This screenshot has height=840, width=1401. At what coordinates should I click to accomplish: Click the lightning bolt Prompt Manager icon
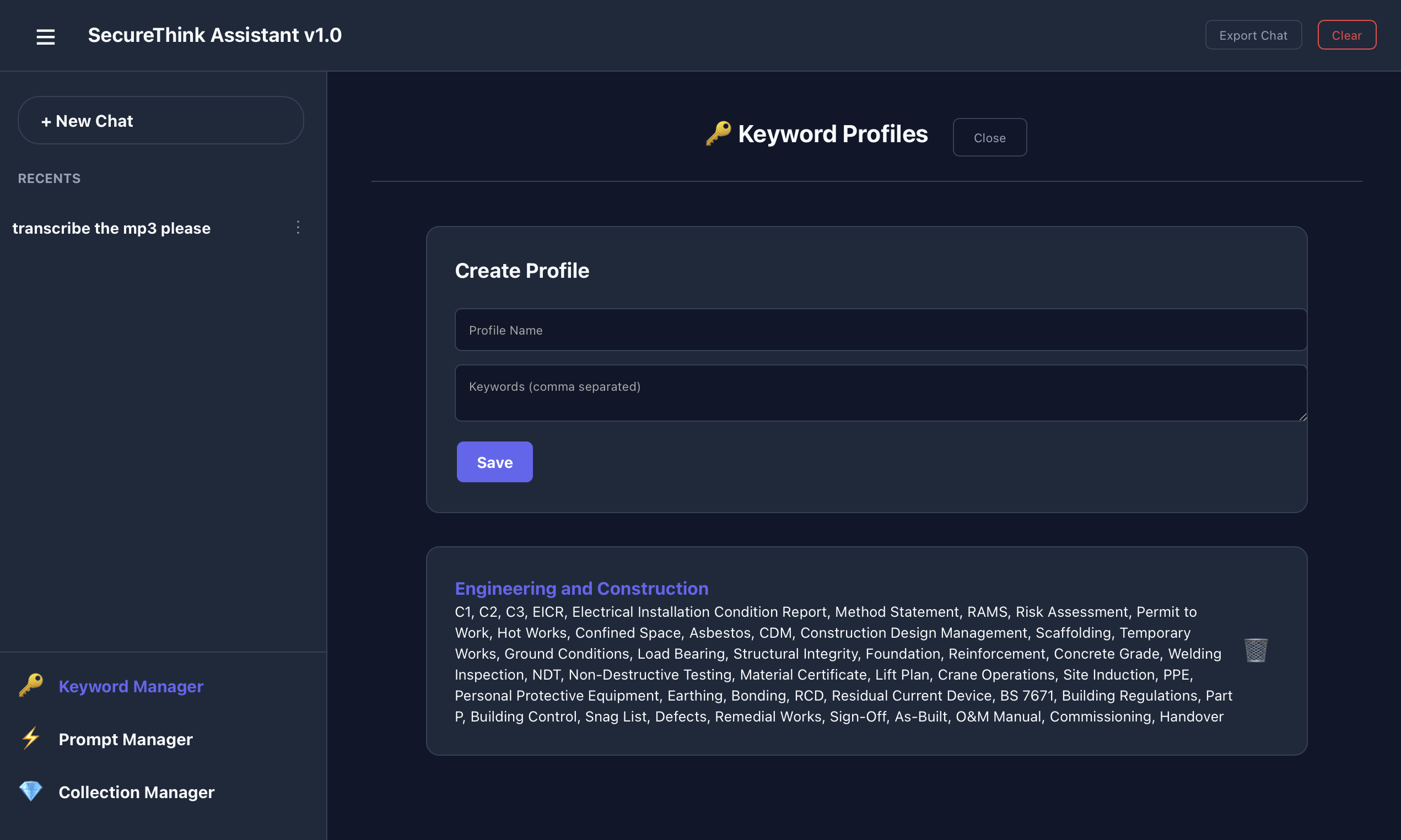click(31, 738)
